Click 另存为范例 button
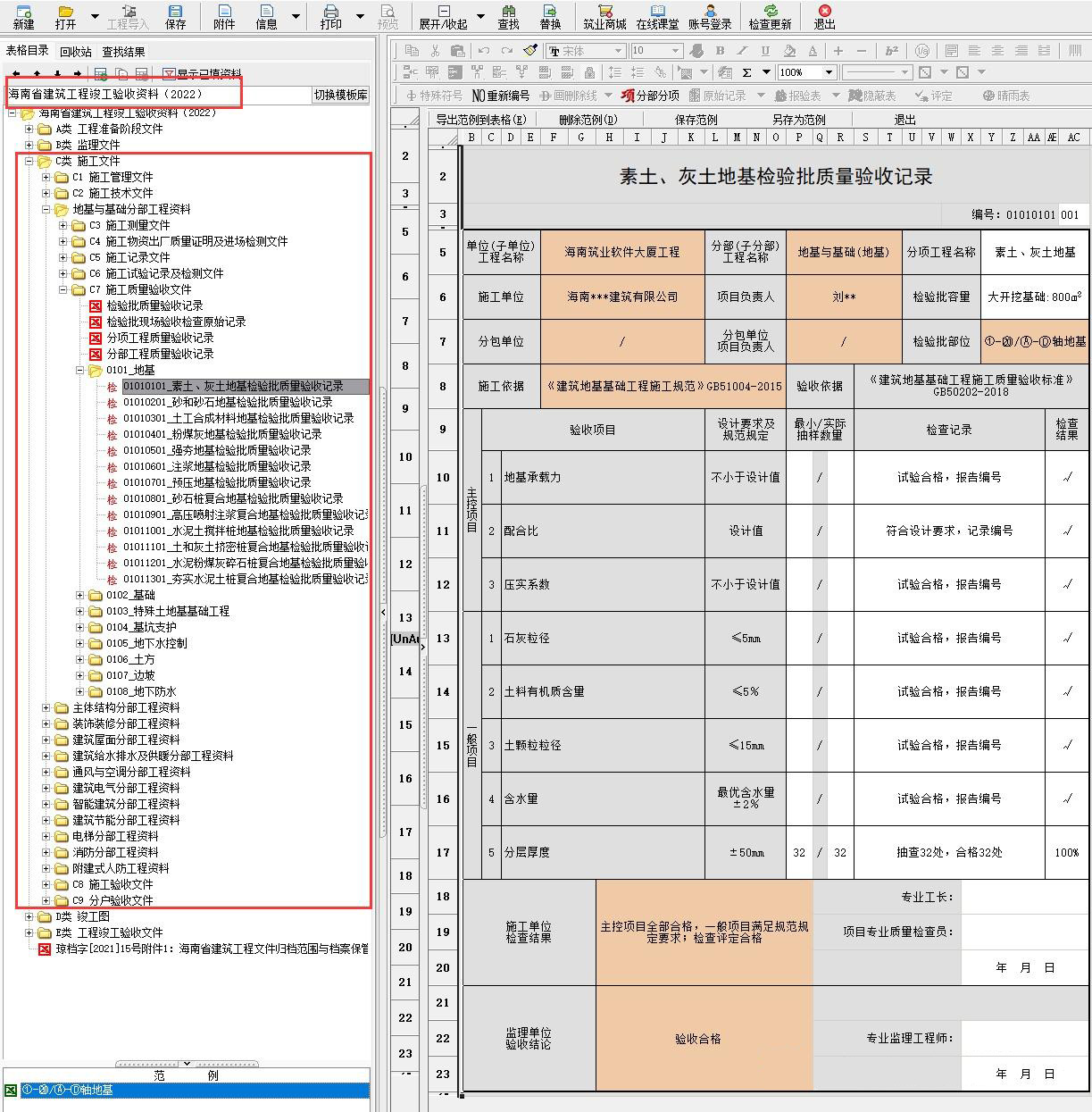 pyautogui.click(x=798, y=120)
